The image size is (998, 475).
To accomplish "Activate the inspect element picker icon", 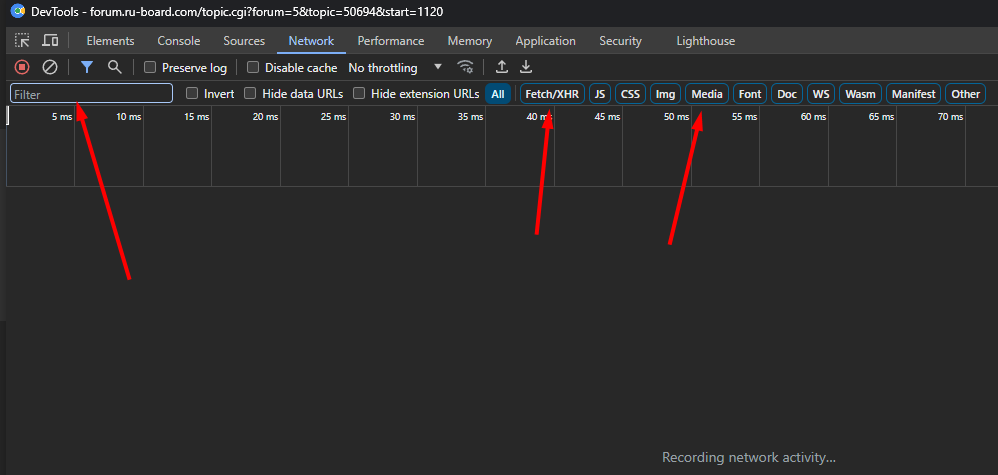I will click(22, 41).
